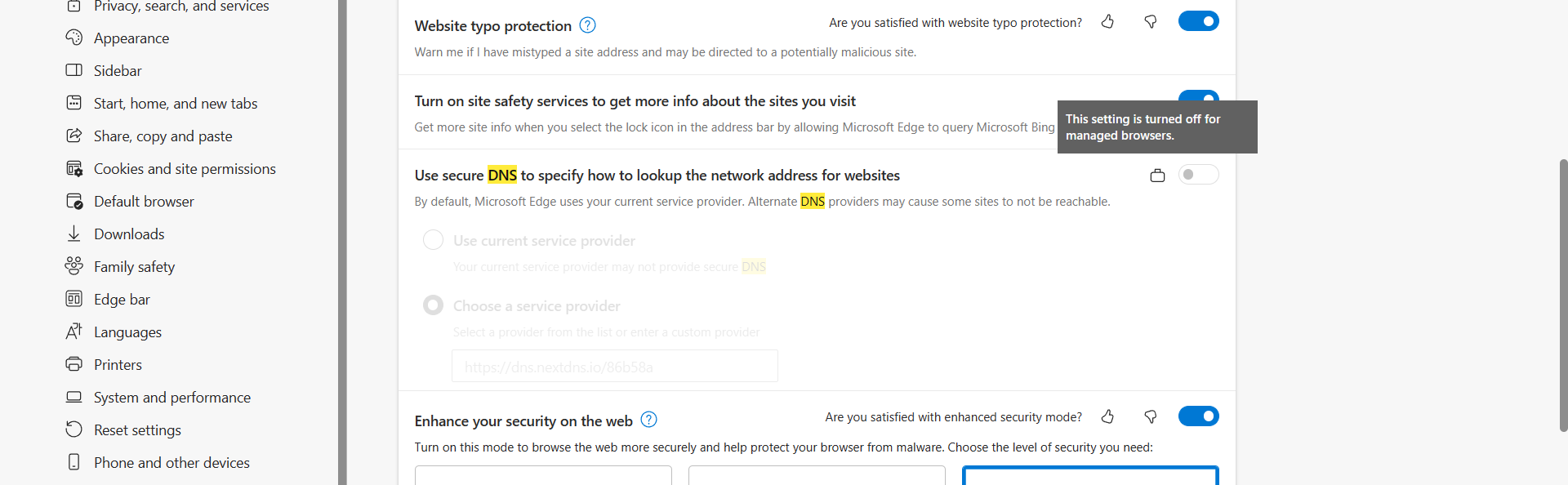Open Phone and other devices settings

tap(171, 463)
